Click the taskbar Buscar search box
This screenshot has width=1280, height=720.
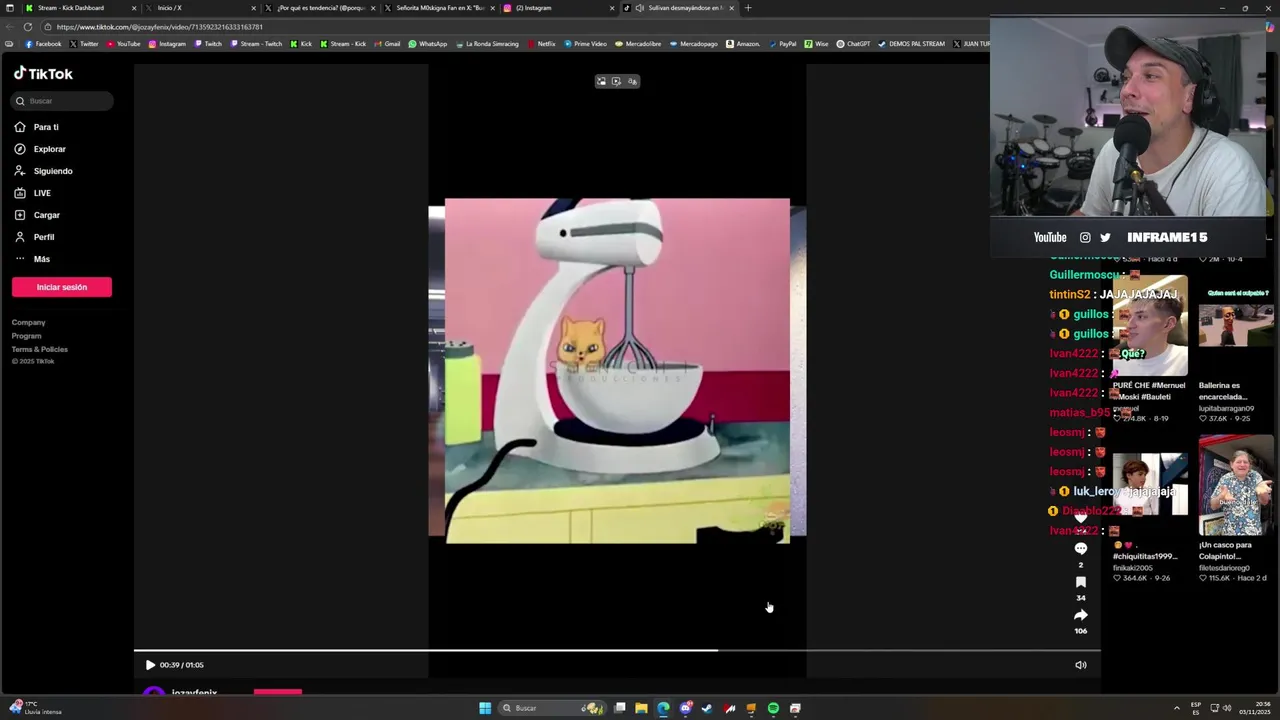pos(553,708)
